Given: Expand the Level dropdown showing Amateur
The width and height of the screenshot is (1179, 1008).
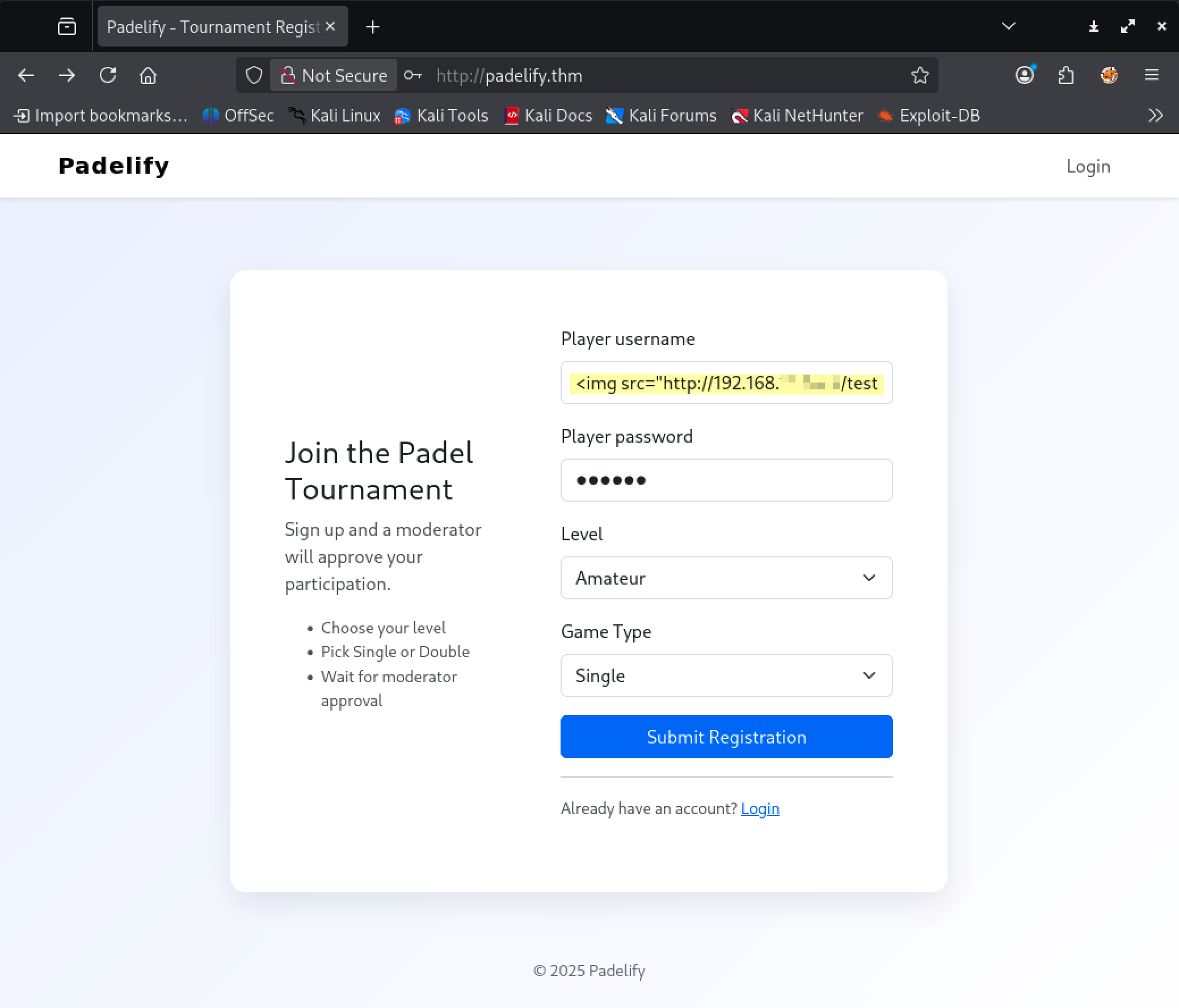Looking at the screenshot, I should click(726, 578).
